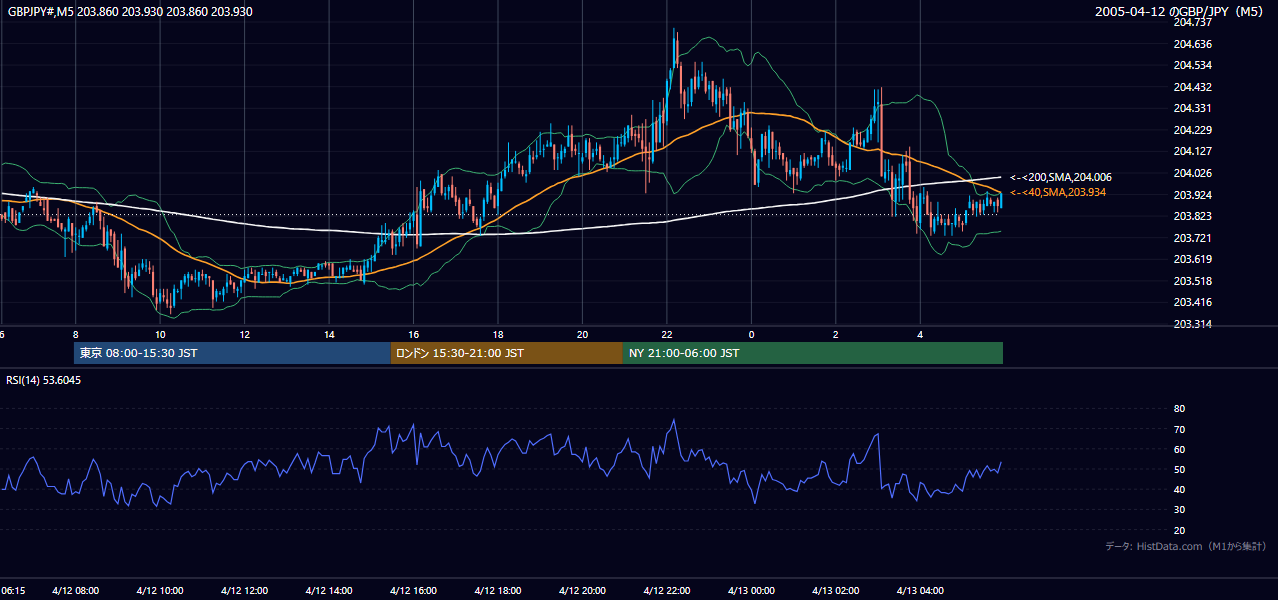Click hour label 14 under the price chart
Screen dimensions: 1278x600
pyautogui.click(x=329, y=334)
